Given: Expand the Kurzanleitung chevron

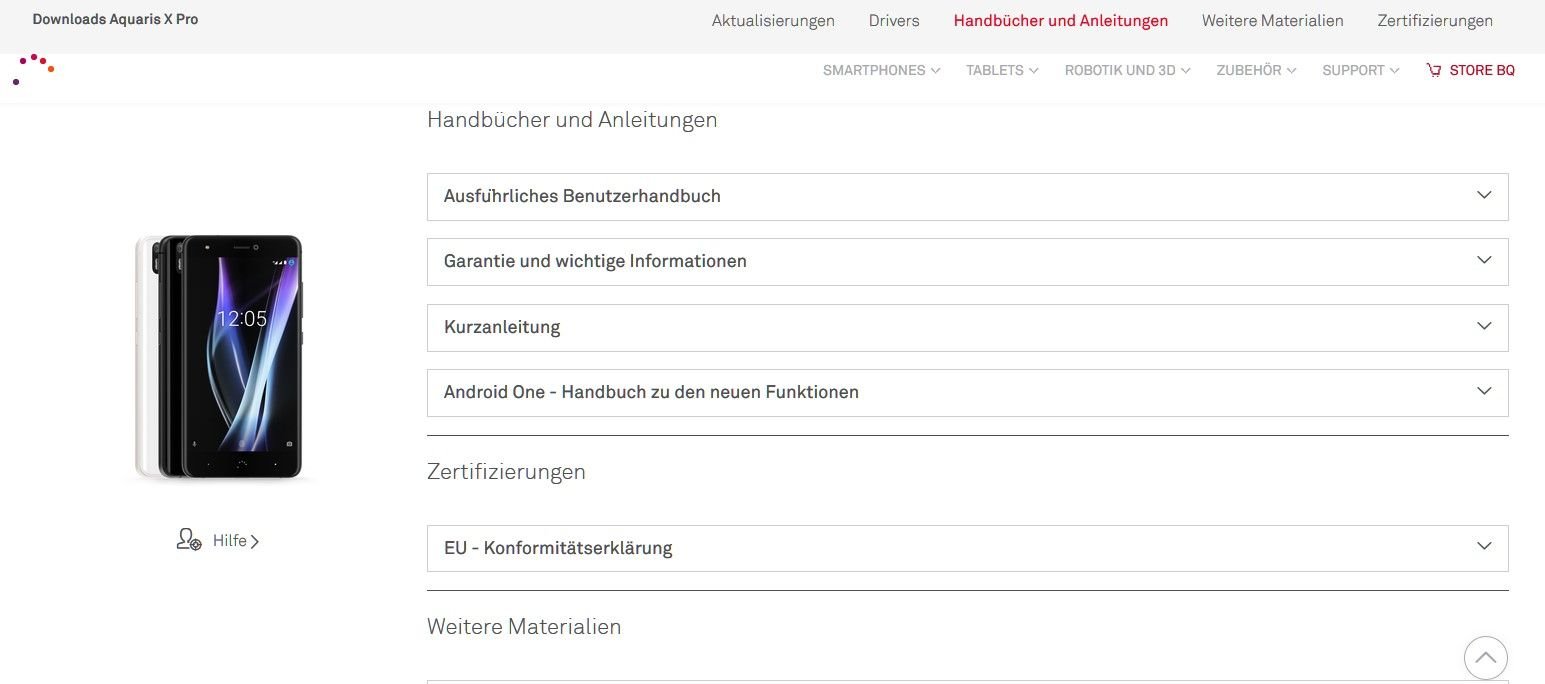Looking at the screenshot, I should tap(1484, 326).
